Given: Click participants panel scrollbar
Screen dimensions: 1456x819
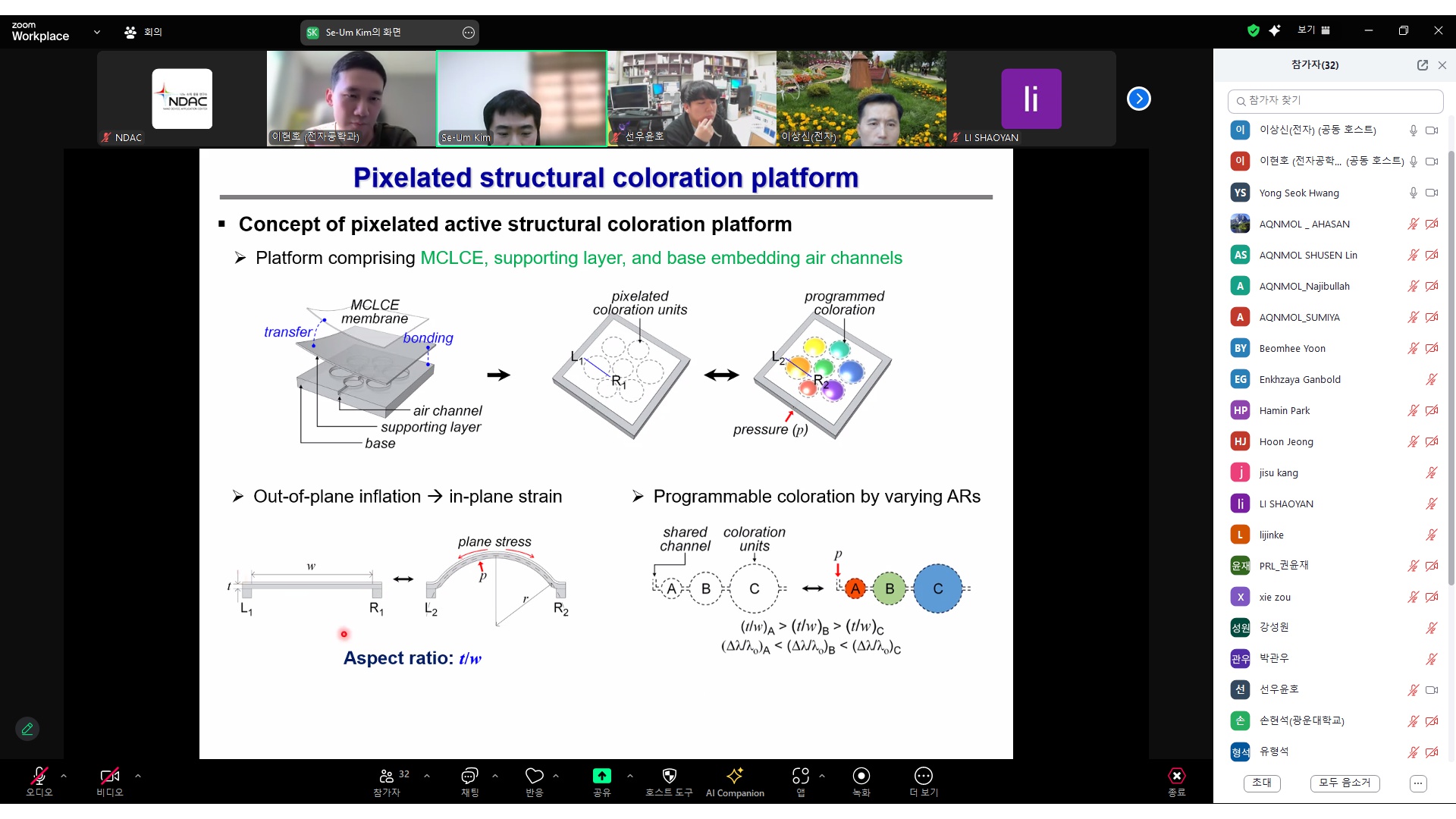Looking at the screenshot, I should click(1451, 368).
